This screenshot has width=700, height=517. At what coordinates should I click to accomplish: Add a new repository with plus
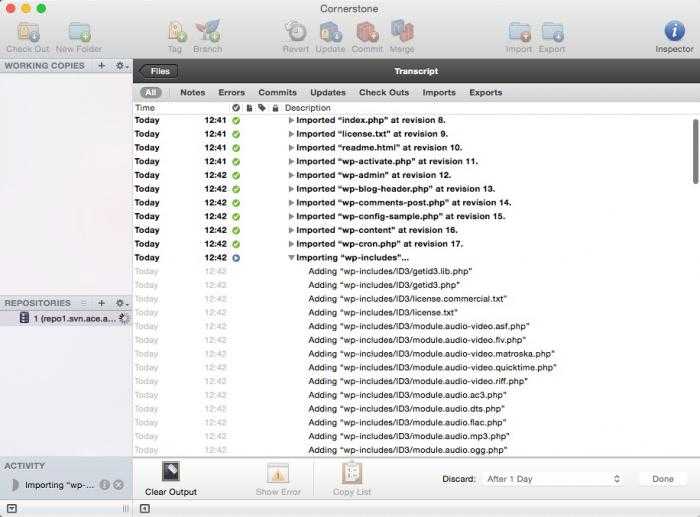click(101, 303)
